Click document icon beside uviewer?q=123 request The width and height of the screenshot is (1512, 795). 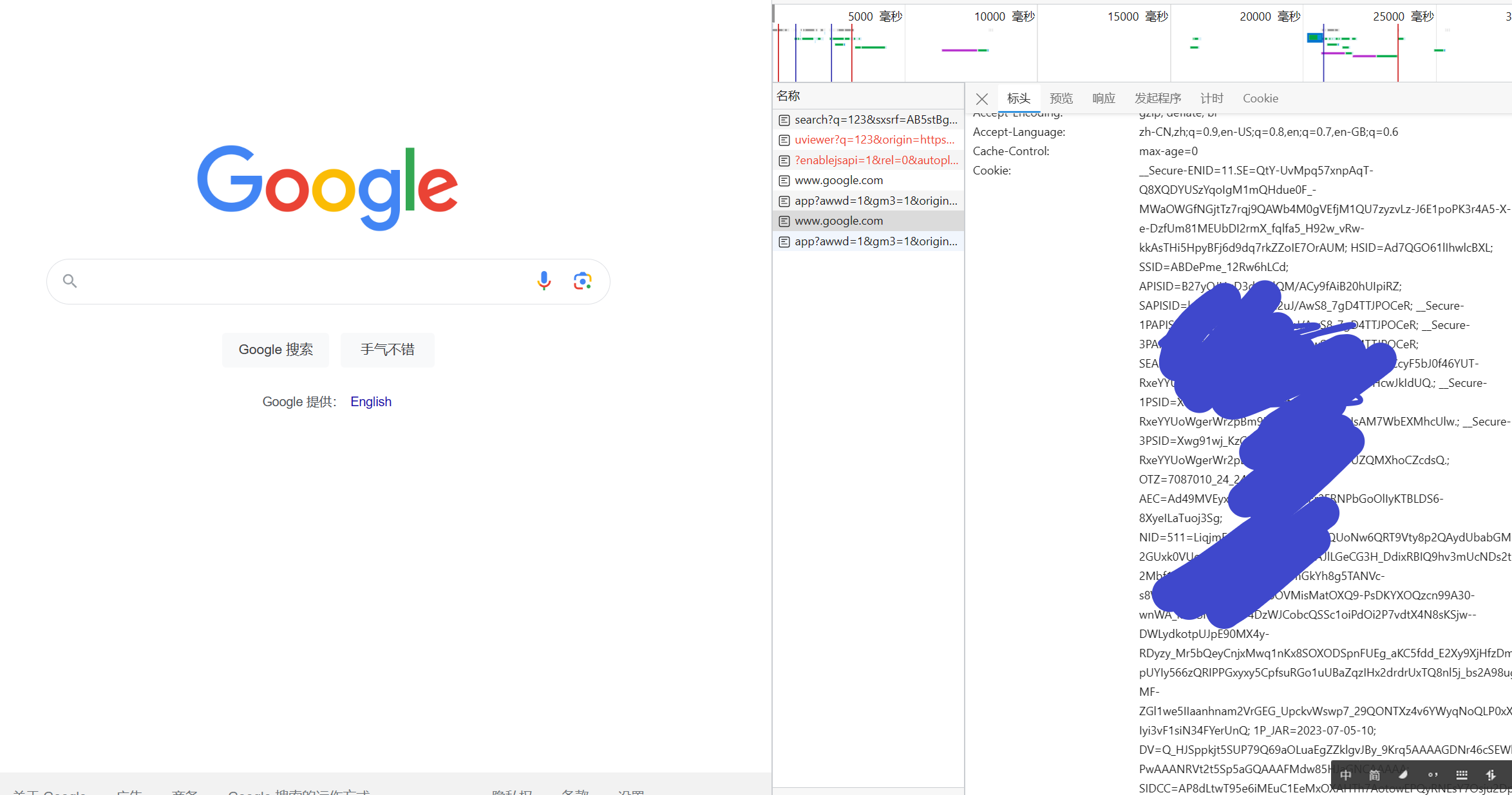coord(784,140)
